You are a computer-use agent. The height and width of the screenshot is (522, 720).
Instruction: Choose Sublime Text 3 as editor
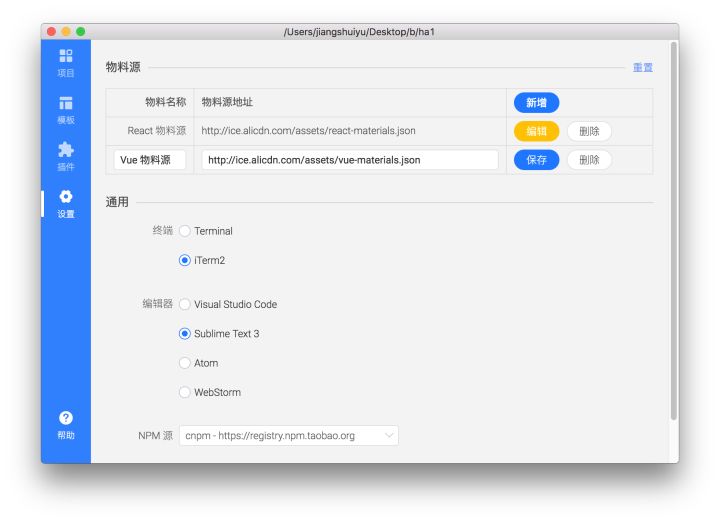point(185,334)
